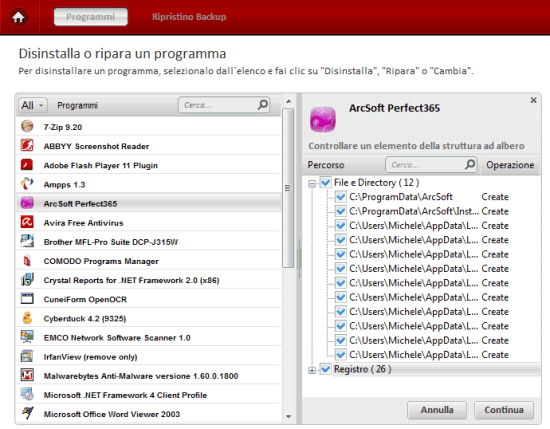Viewport: 550px width, 429px height.
Task: Expand the Registro tree node
Action: [312, 370]
